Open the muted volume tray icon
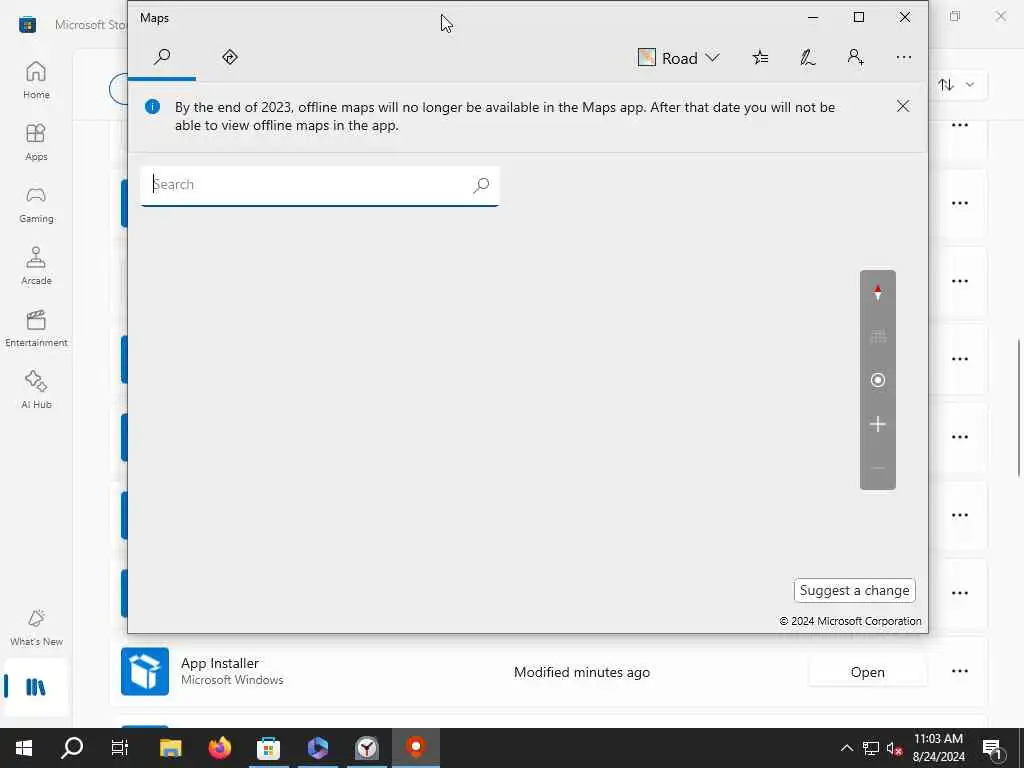The height and width of the screenshot is (768, 1024). (x=895, y=748)
